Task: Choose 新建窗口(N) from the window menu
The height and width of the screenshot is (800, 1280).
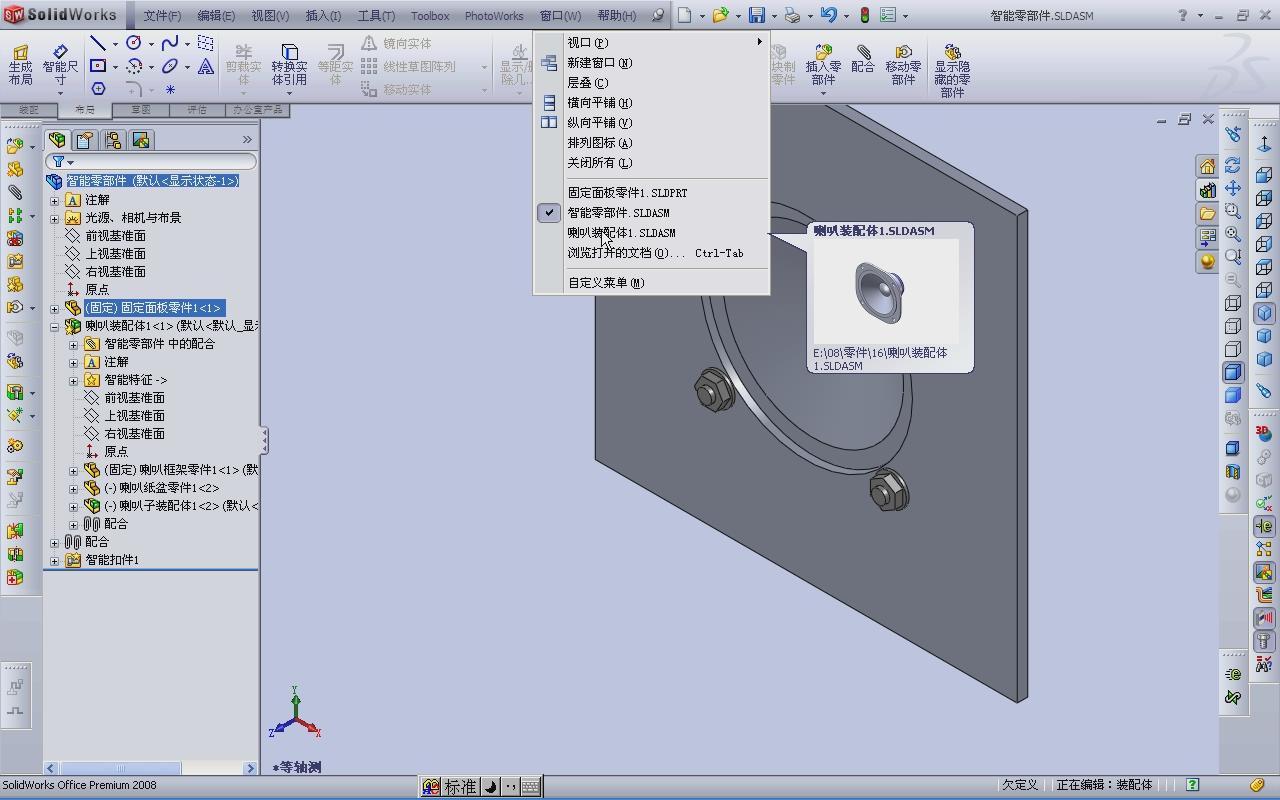Action: 652,63
